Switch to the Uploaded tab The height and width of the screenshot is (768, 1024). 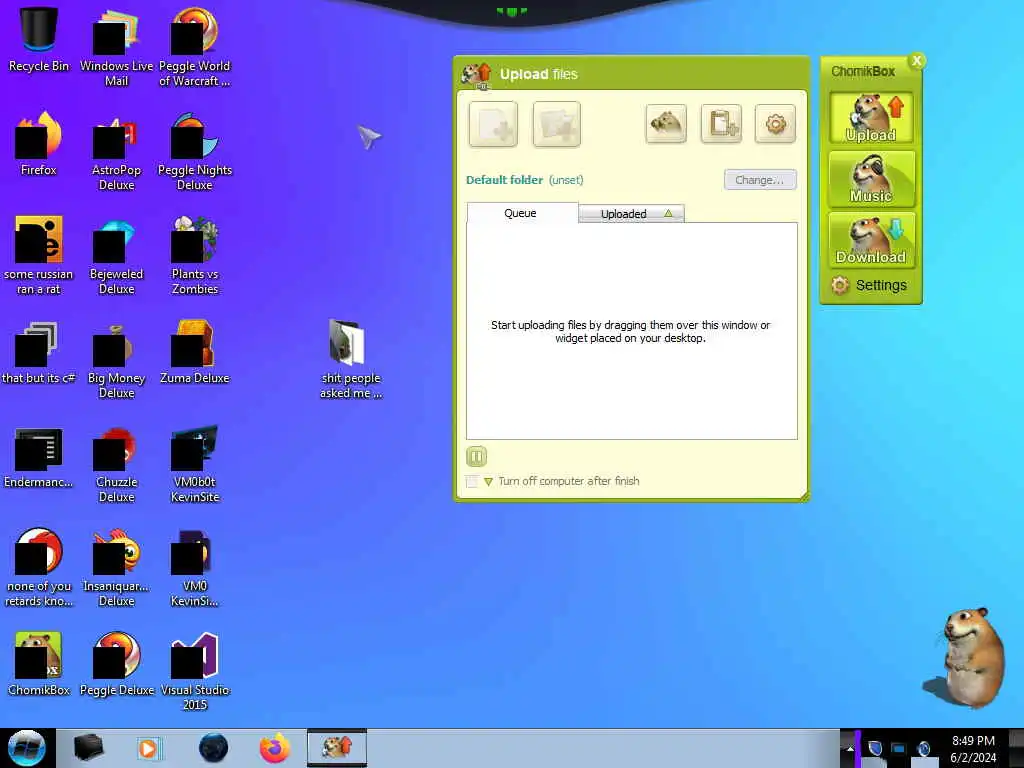pyautogui.click(x=632, y=214)
